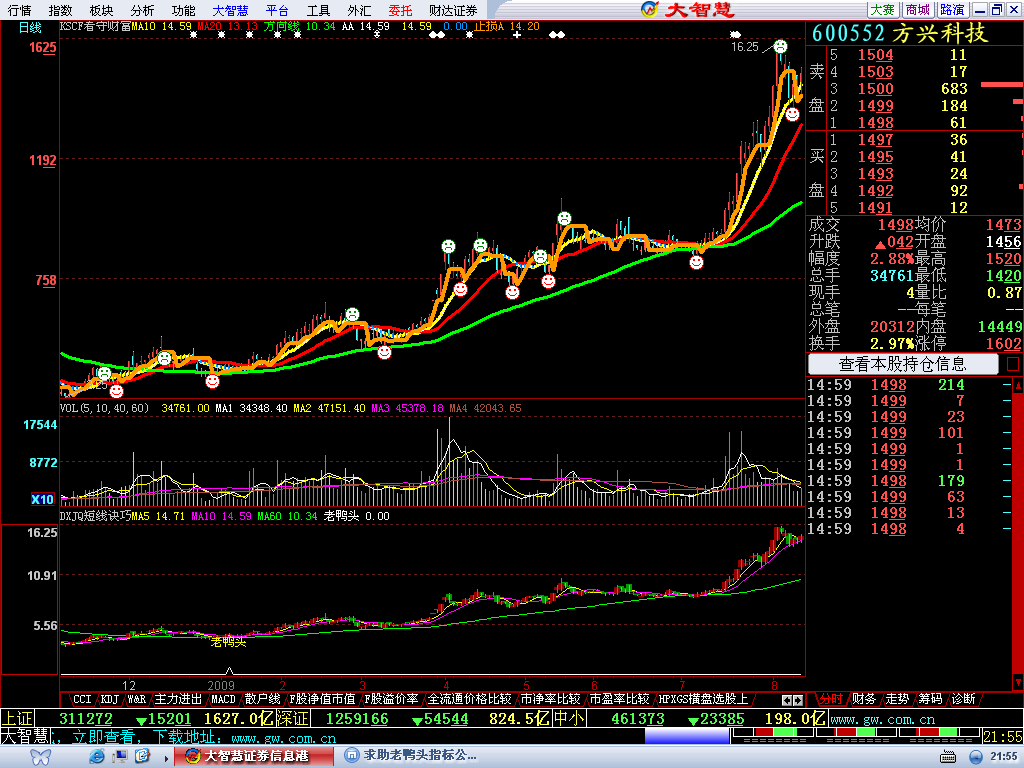This screenshot has width=1024, height=768.
Task: Switch to the W&R indicator tab
Action: 136,699
